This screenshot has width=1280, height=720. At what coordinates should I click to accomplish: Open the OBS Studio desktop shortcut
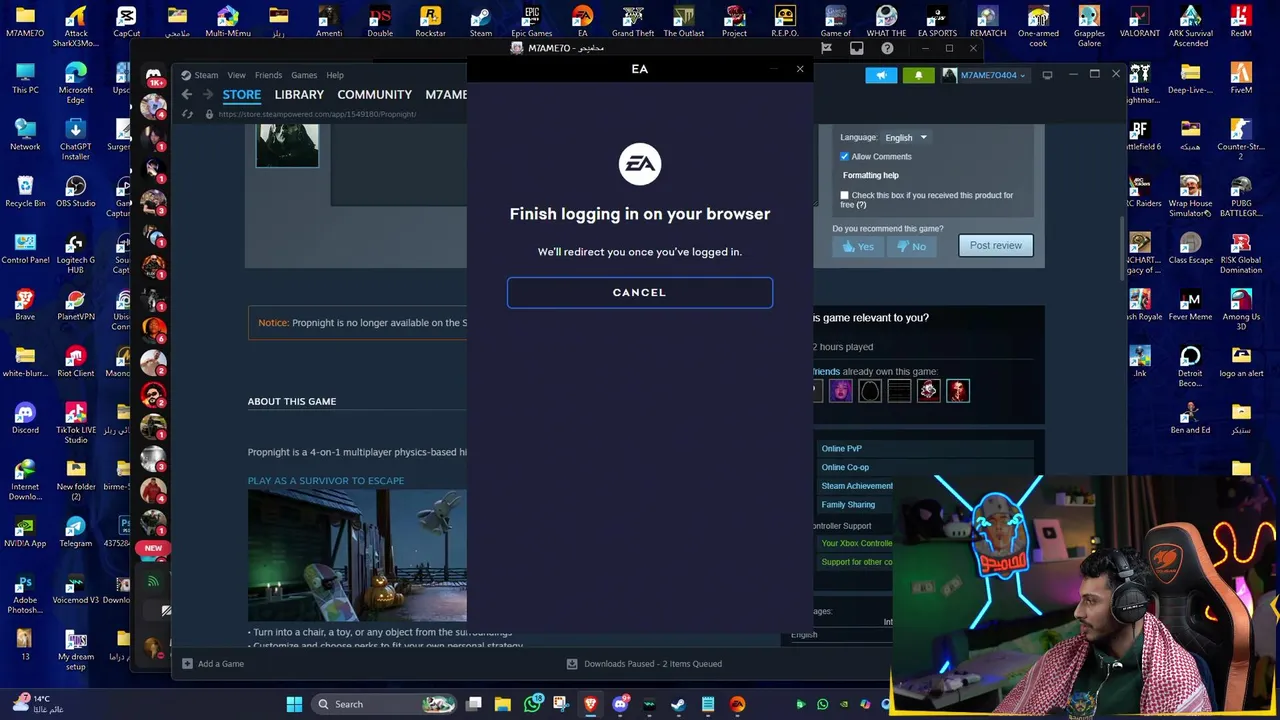click(x=76, y=191)
